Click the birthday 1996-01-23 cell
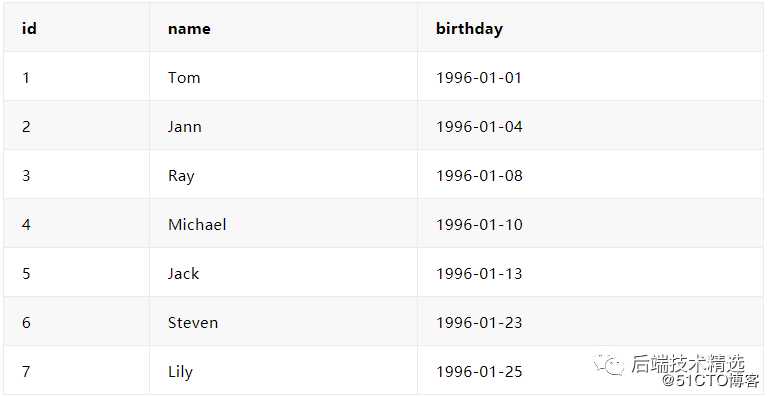The image size is (769, 397). click(x=590, y=322)
